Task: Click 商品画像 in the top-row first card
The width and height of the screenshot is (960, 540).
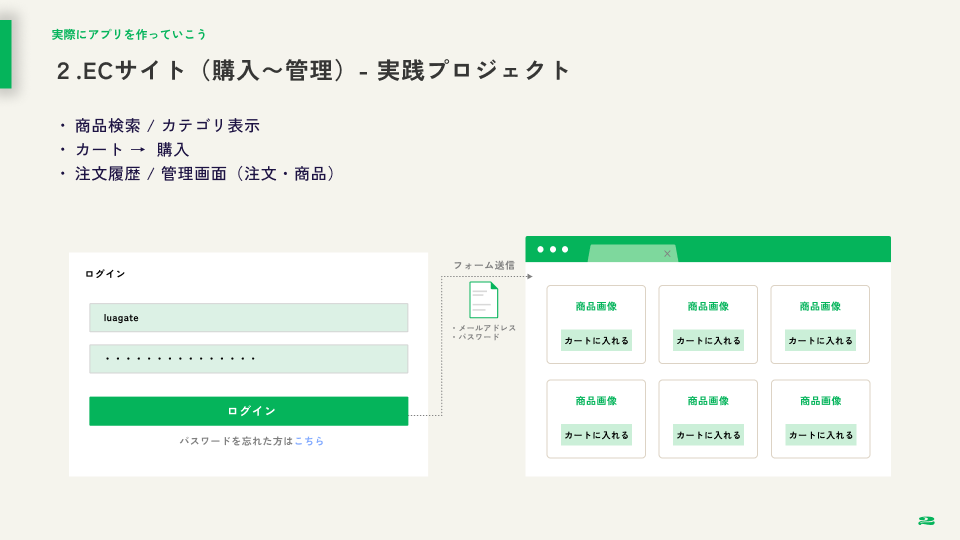Action: click(x=596, y=306)
